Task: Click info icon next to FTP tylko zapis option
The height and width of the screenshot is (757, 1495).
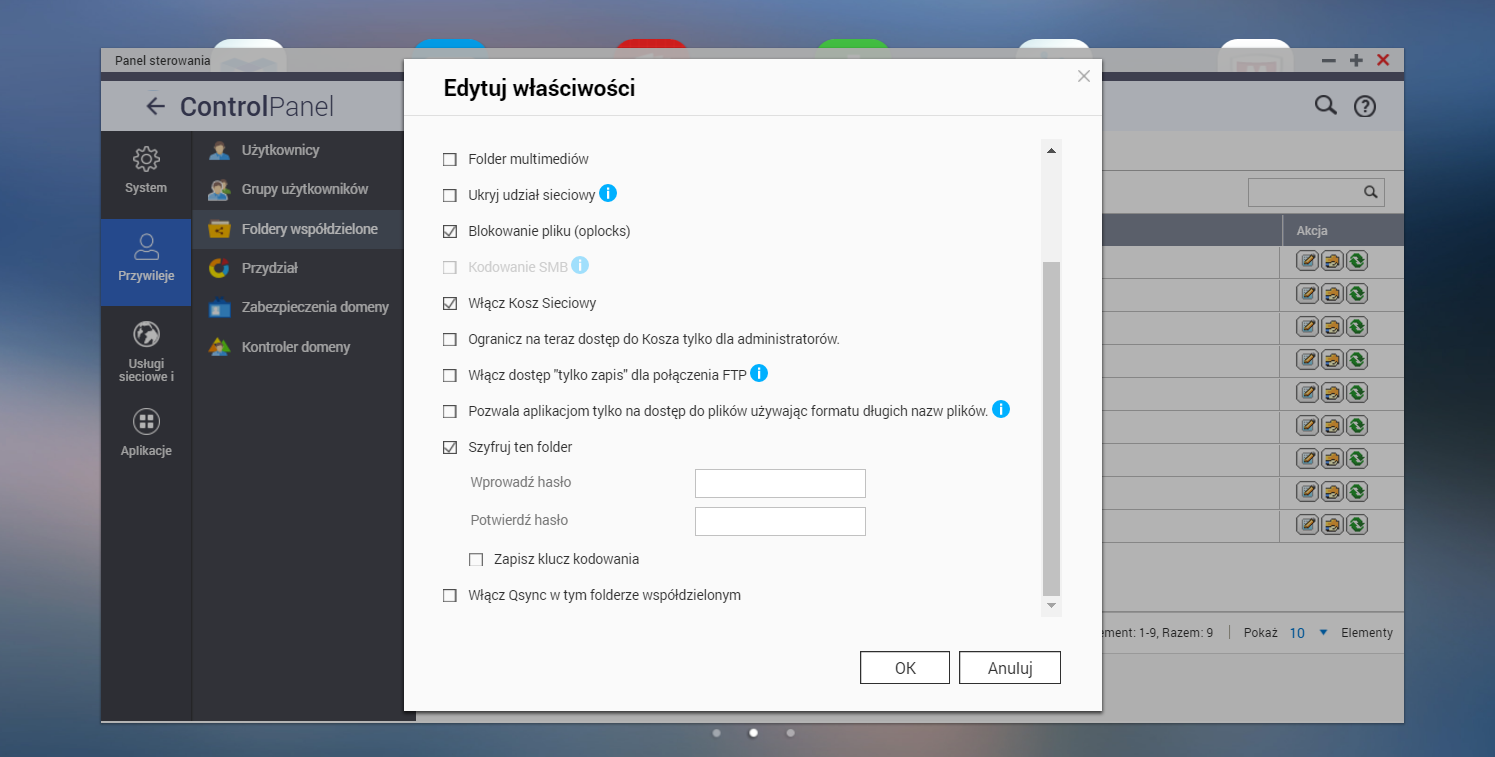Action: point(758,374)
